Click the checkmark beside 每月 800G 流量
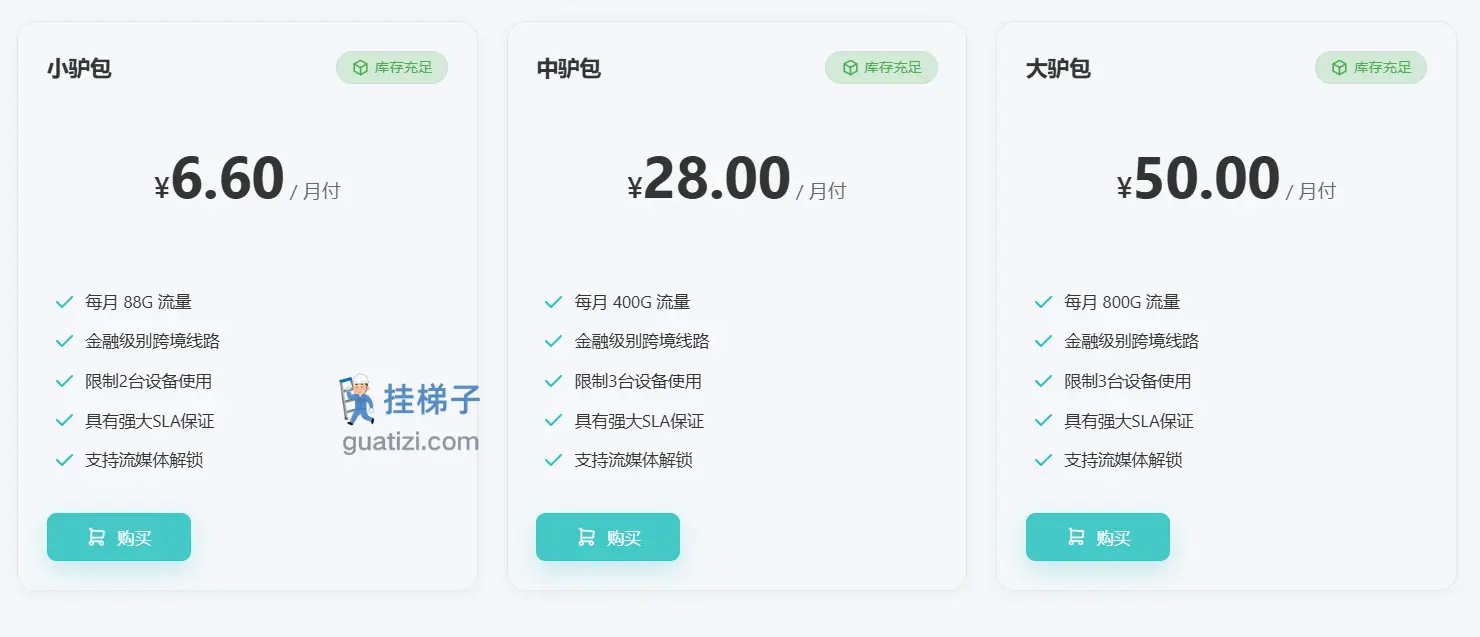The width and height of the screenshot is (1480, 637). click(x=1043, y=302)
